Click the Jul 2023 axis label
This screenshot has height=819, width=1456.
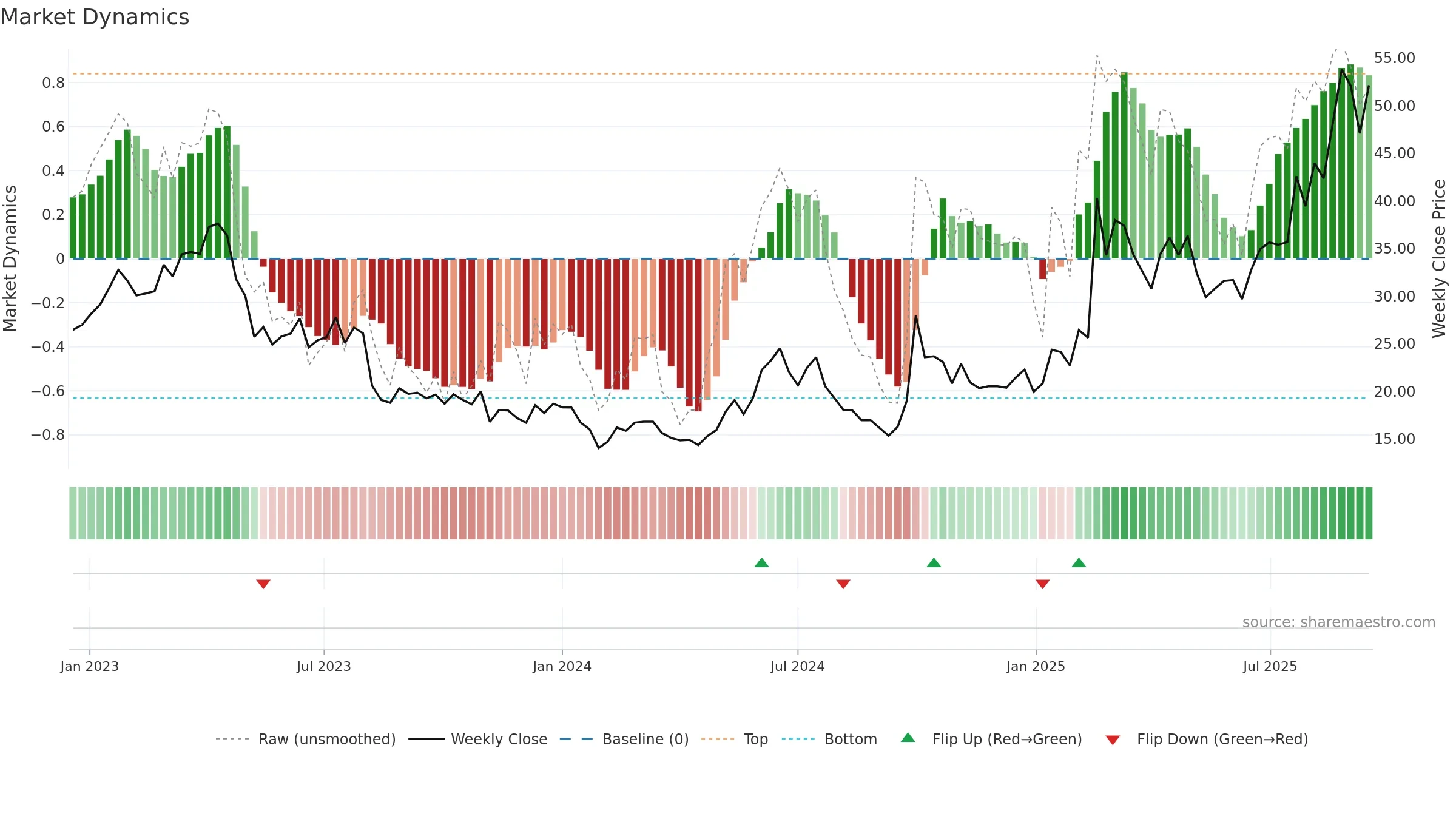point(324,666)
